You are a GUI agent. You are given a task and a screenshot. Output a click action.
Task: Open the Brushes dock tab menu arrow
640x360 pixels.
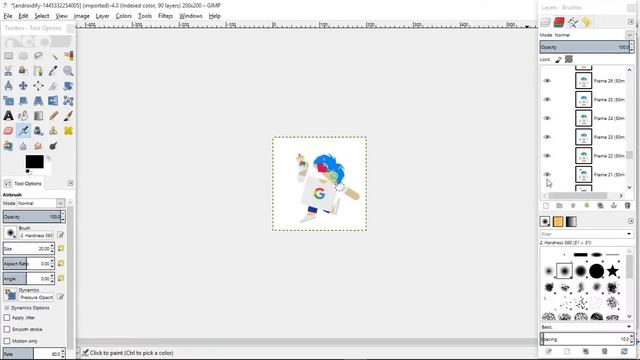tap(631, 221)
